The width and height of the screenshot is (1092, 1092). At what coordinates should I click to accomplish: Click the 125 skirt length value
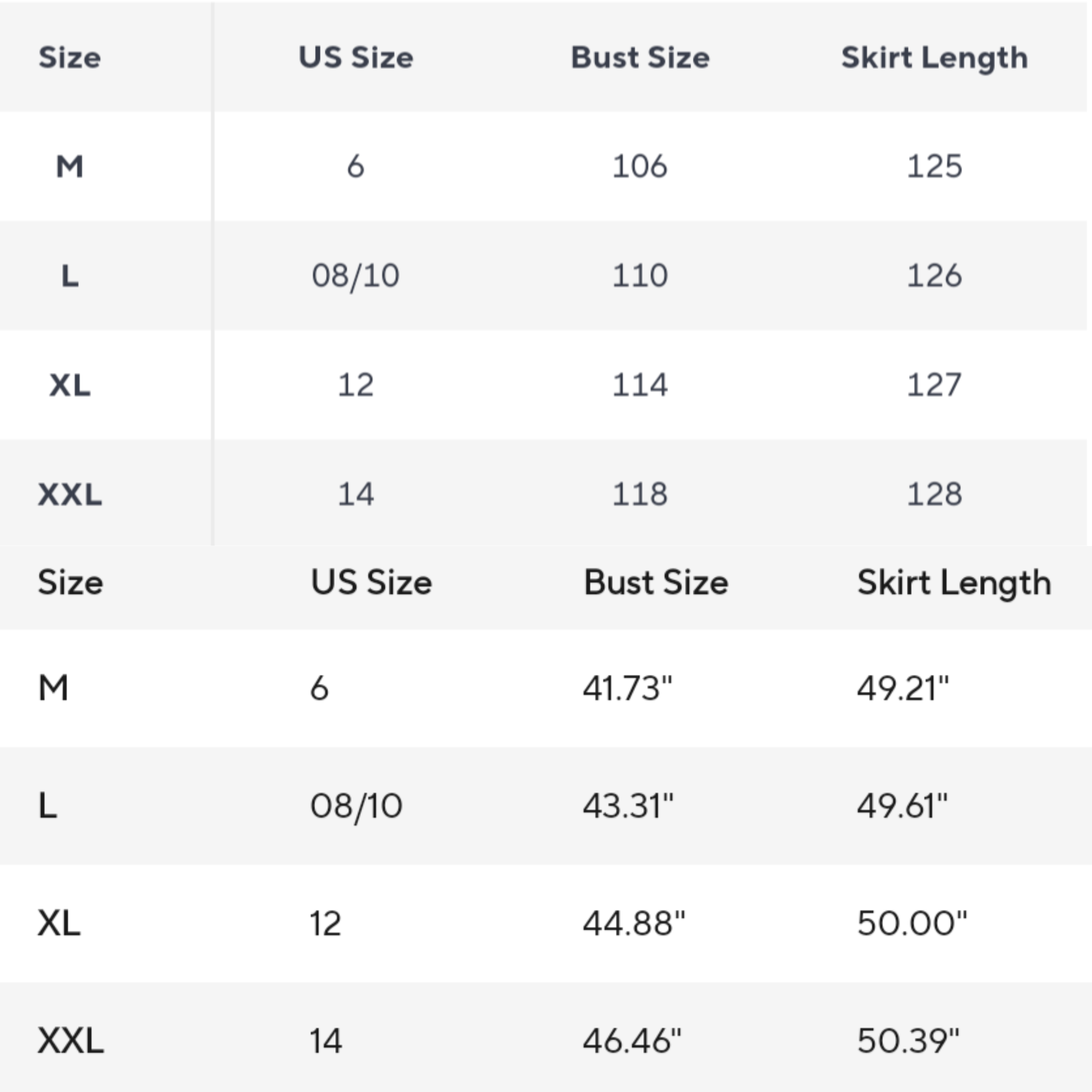[934, 166]
